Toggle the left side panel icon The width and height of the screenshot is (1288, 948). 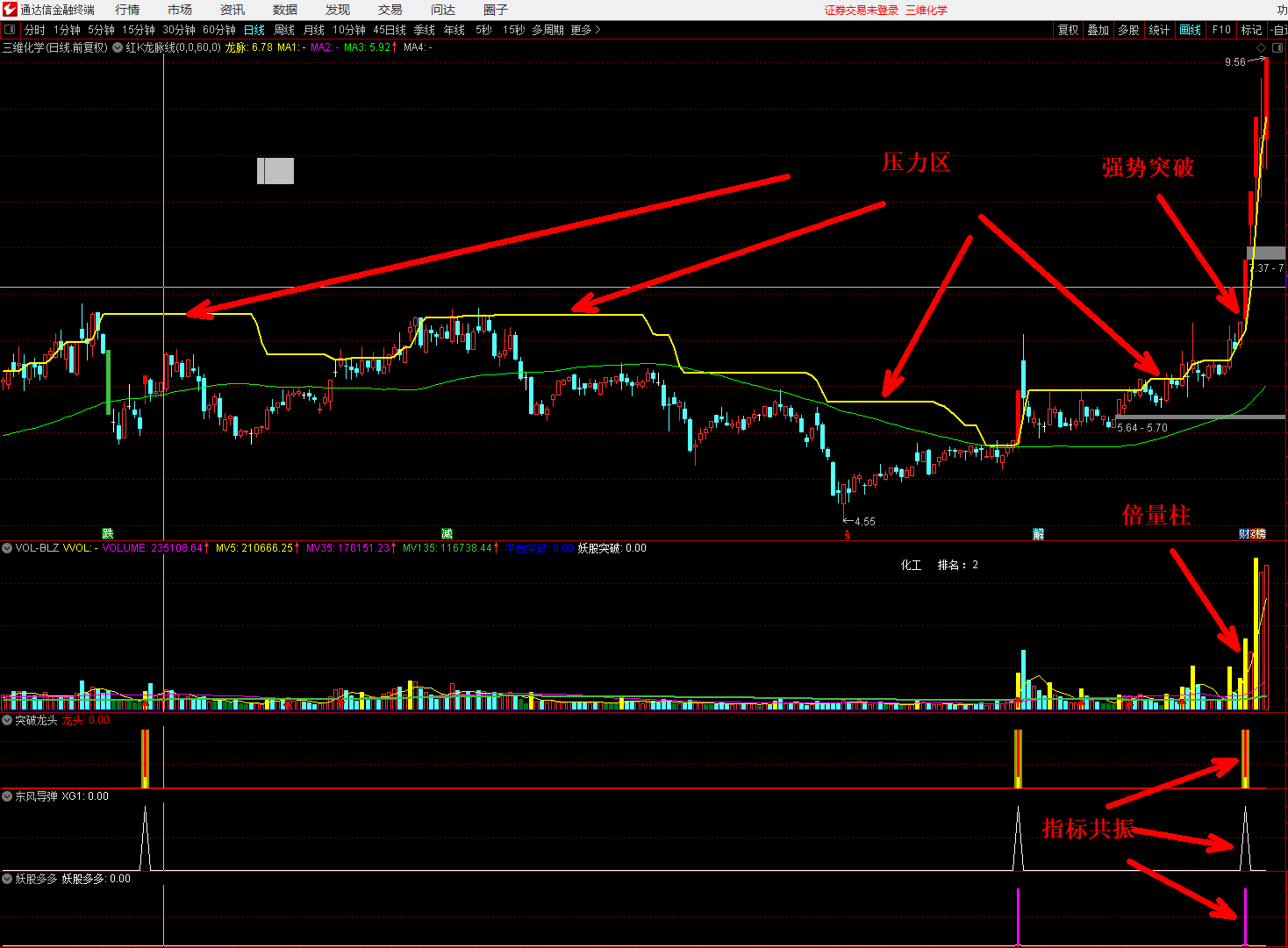click(x=10, y=30)
